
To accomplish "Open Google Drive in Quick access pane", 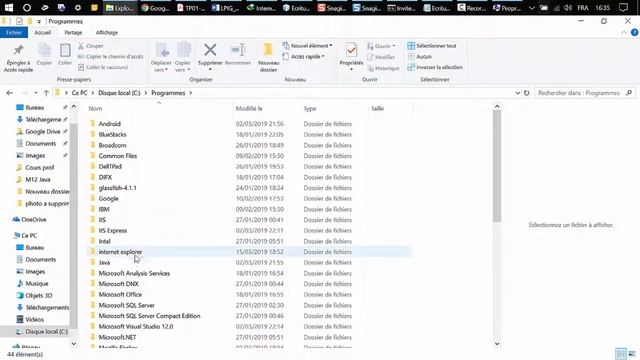I will 42,131.
